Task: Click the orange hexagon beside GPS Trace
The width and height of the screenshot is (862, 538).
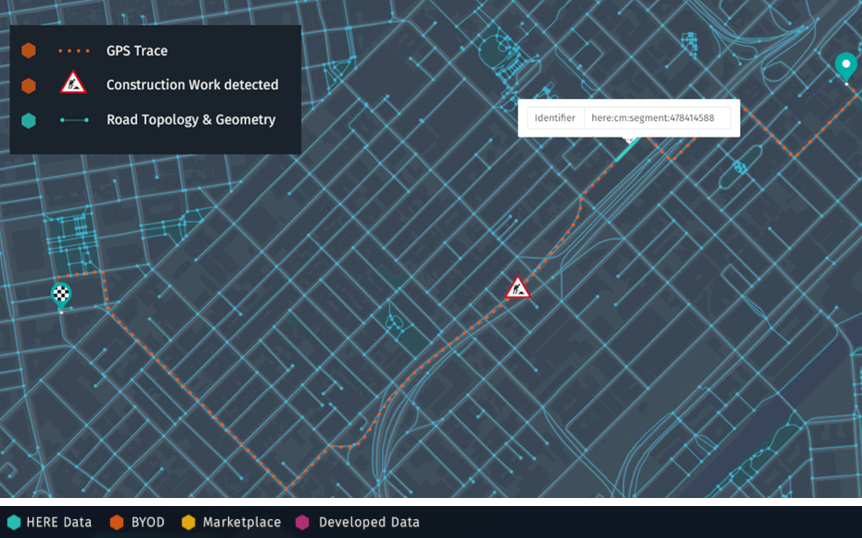Action: (29, 51)
